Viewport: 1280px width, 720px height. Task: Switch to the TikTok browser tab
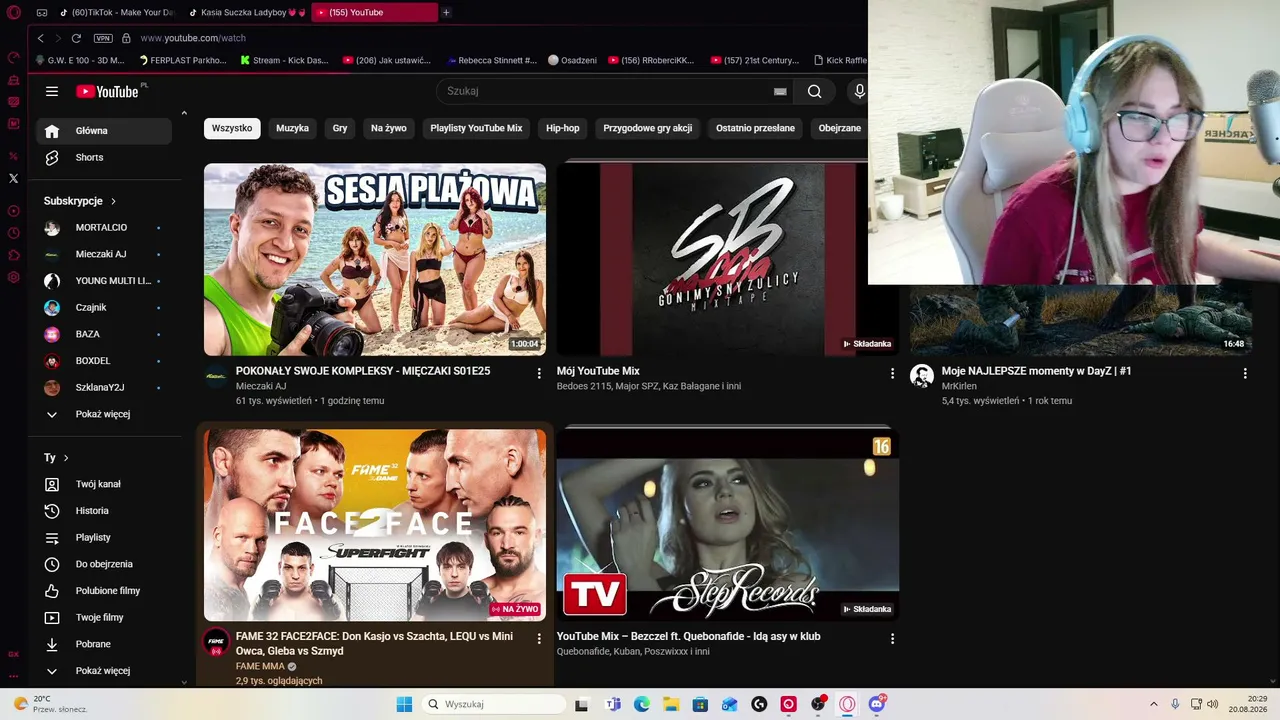(116, 12)
